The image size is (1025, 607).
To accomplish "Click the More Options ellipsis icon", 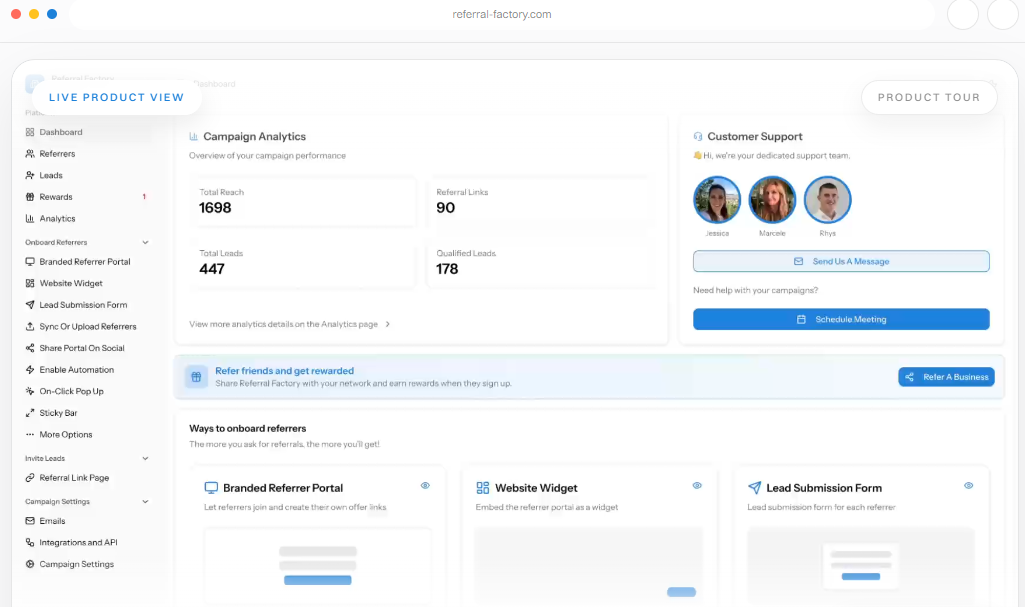I will pos(30,434).
